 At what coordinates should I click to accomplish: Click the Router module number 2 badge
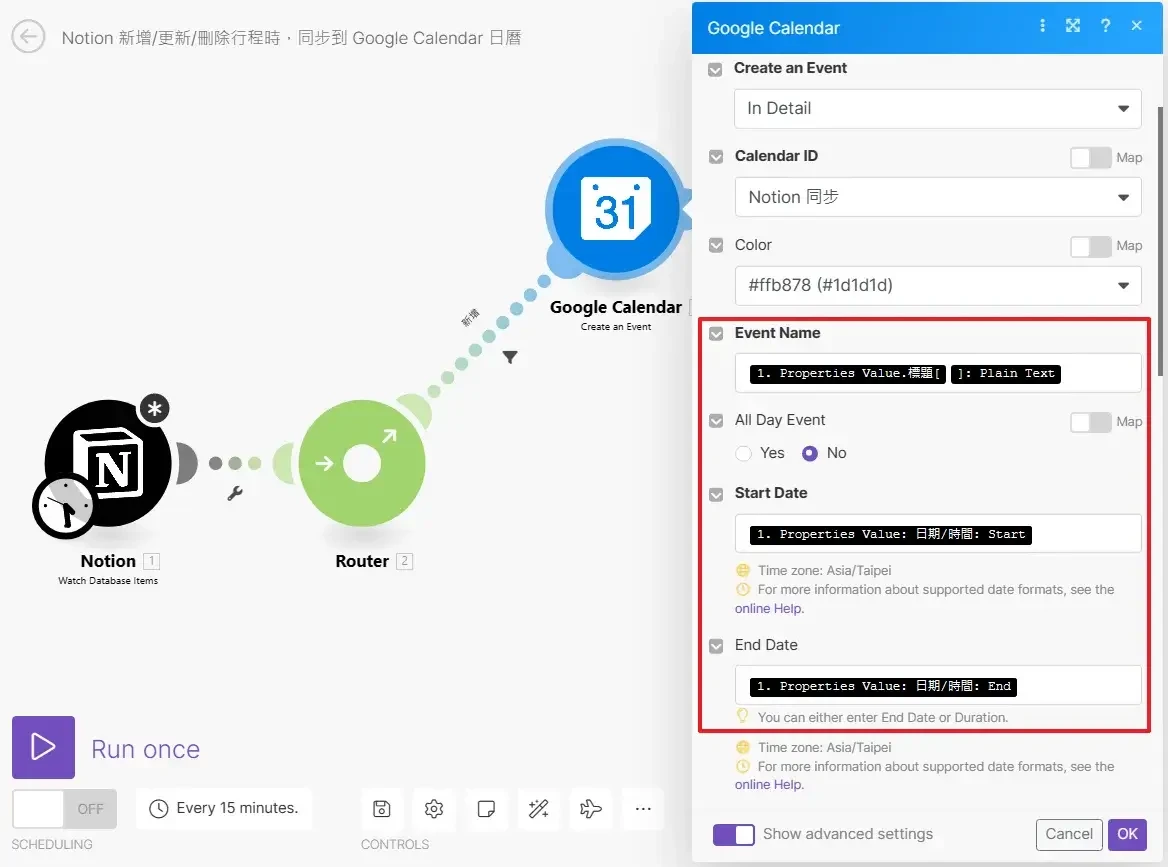404,561
